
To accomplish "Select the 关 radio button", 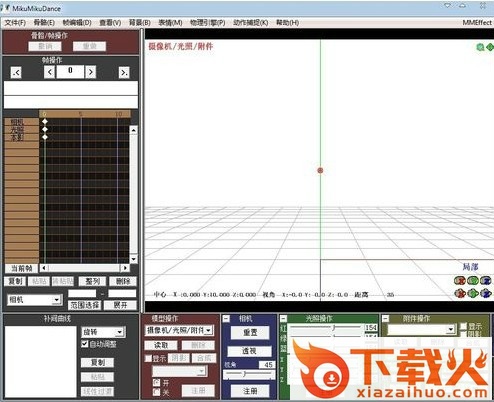I will (156, 392).
